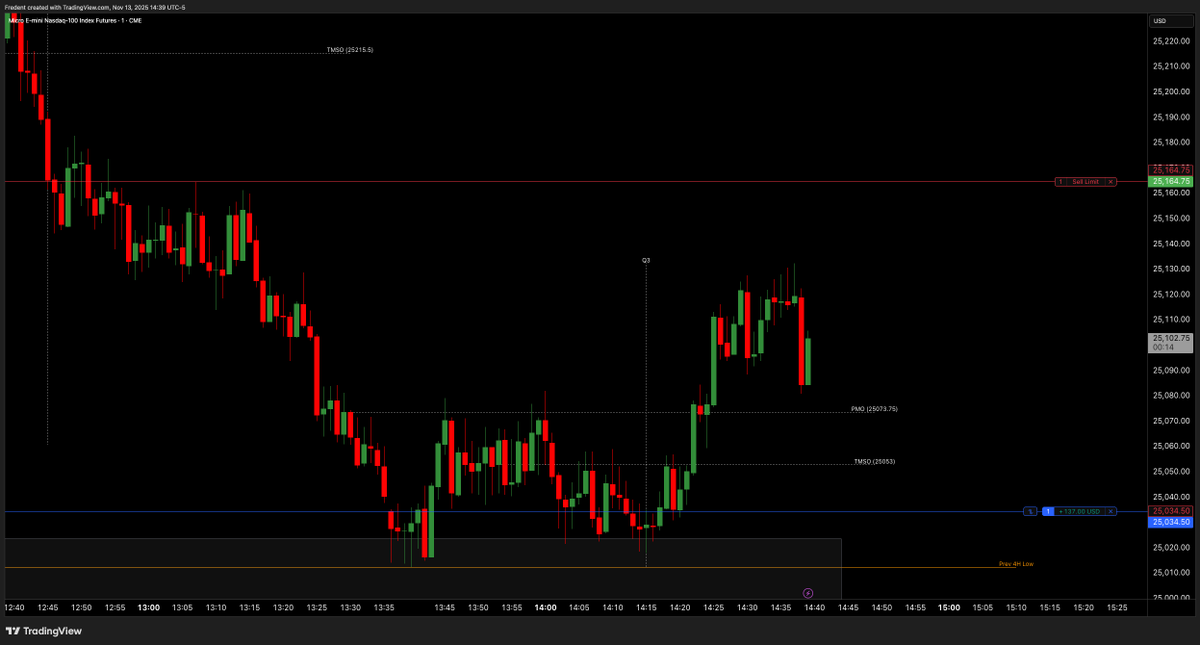Click the Q3 vertical line label

coord(646,260)
